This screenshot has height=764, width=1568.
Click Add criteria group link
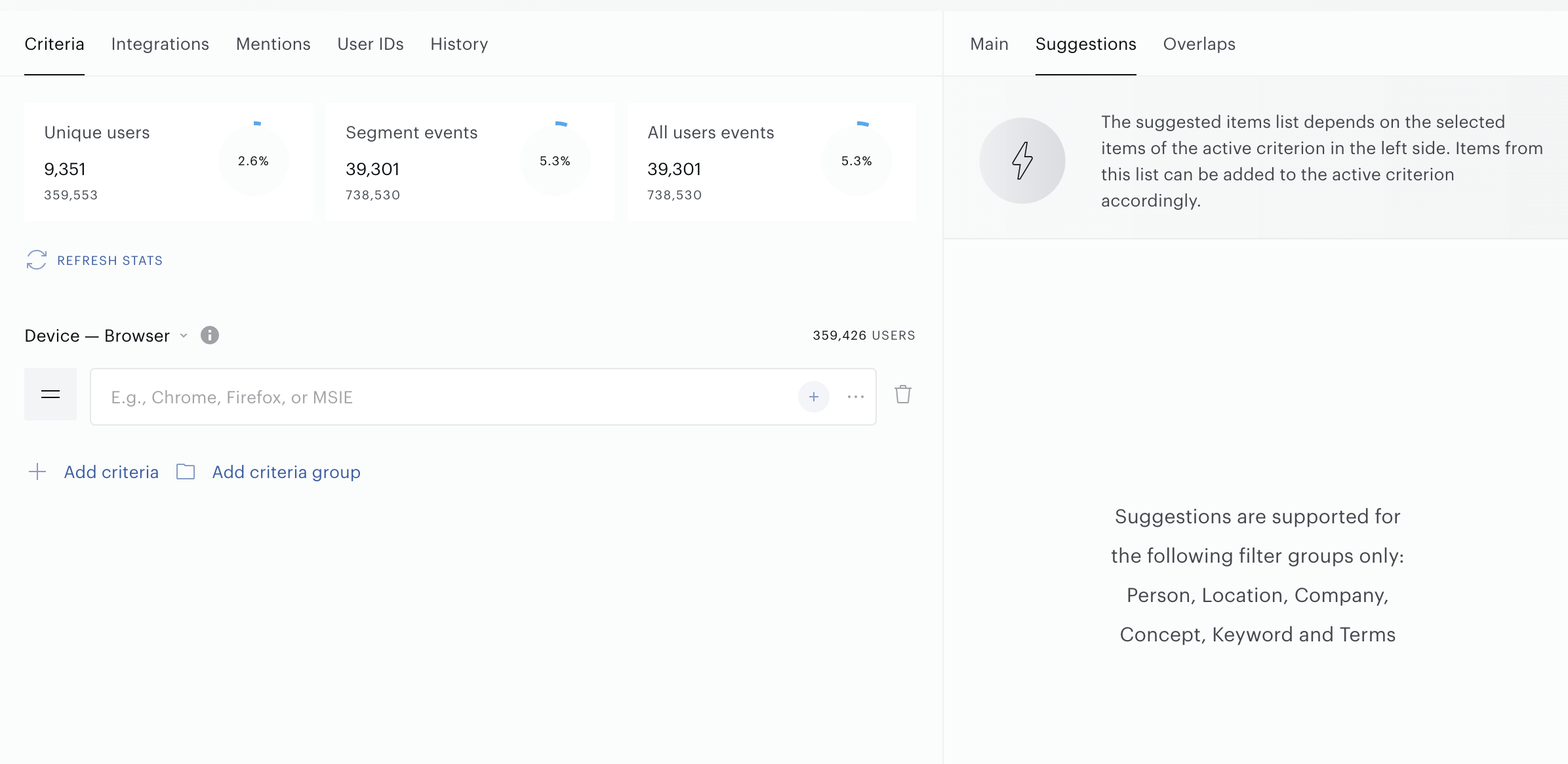click(x=286, y=472)
